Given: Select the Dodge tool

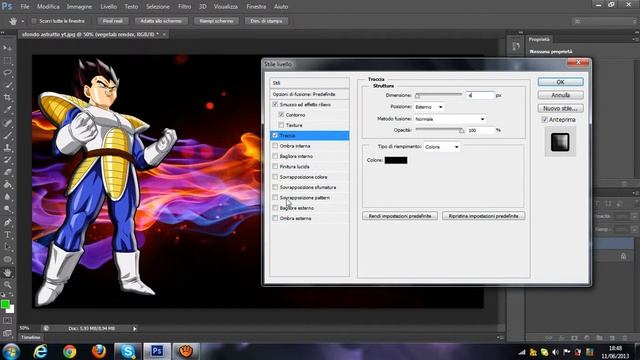Looking at the screenshot, I should (7, 209).
